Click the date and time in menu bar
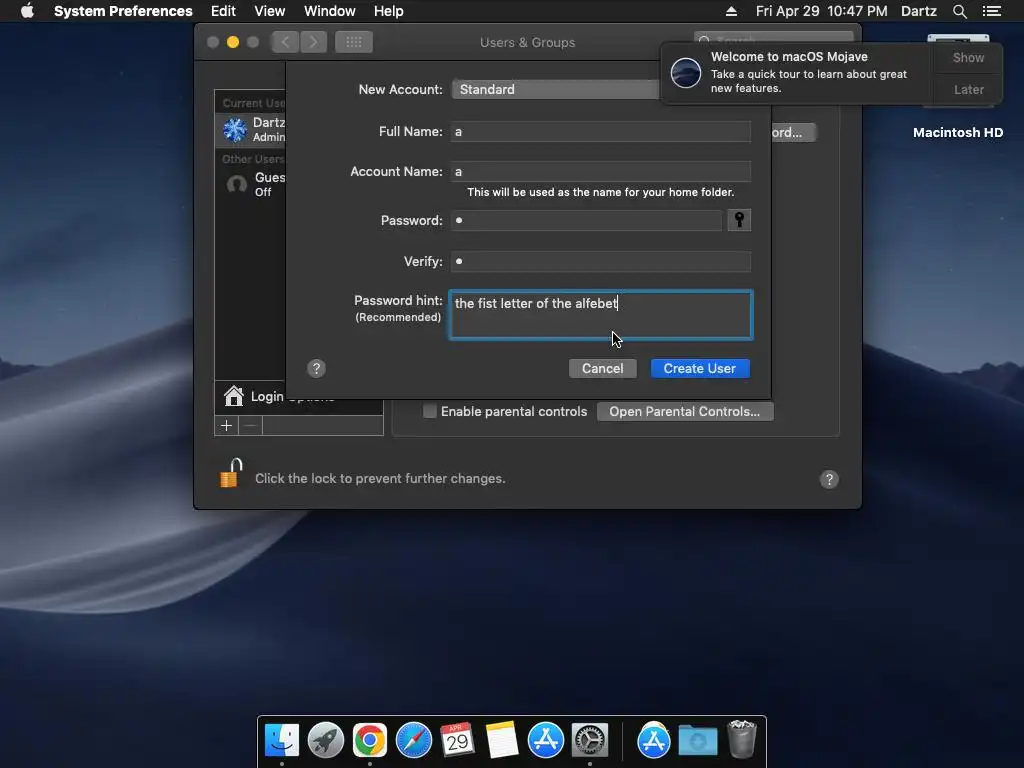 coord(822,11)
